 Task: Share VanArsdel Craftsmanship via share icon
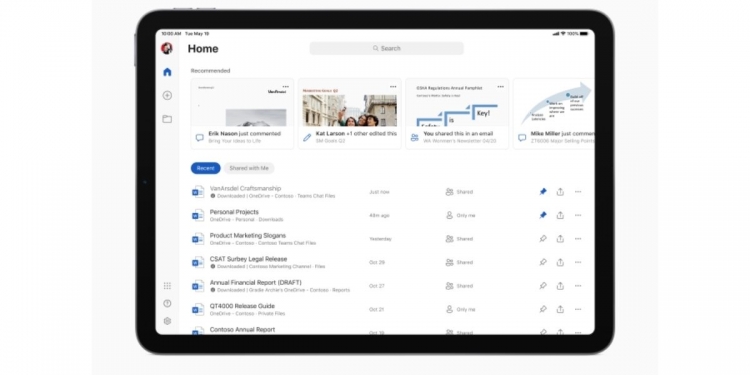(560, 192)
